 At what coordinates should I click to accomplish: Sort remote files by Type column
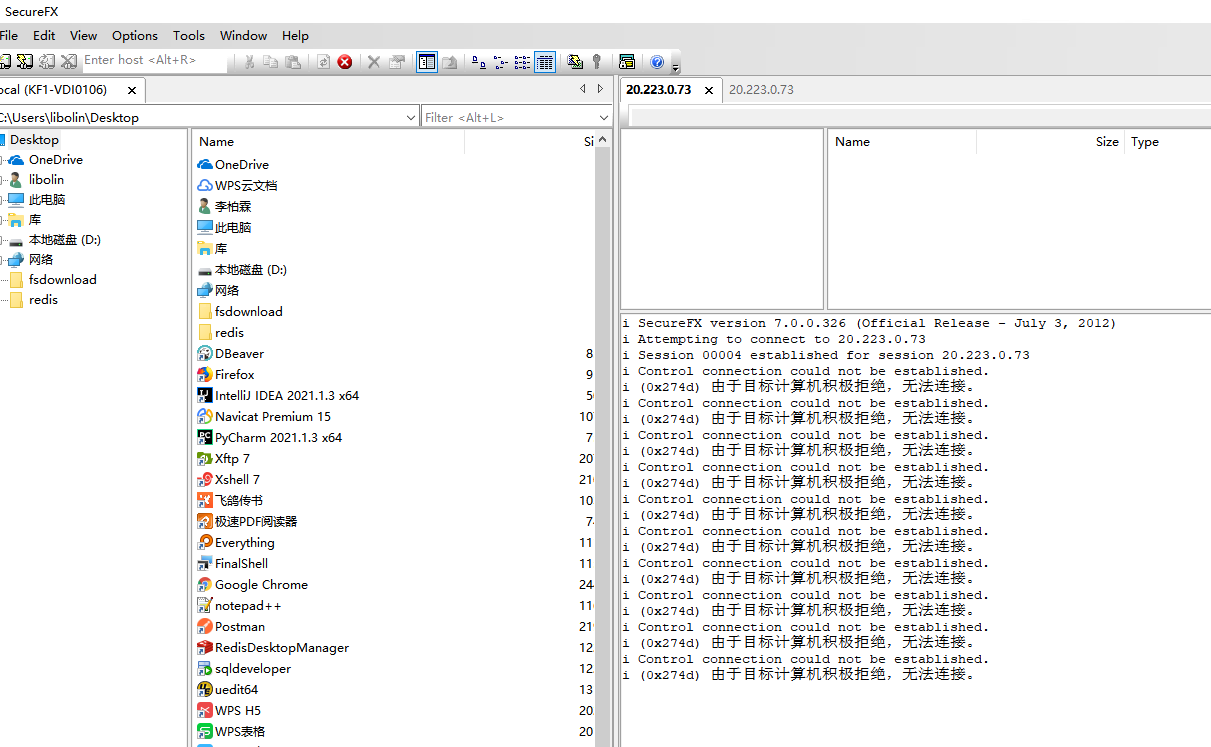click(x=1167, y=142)
